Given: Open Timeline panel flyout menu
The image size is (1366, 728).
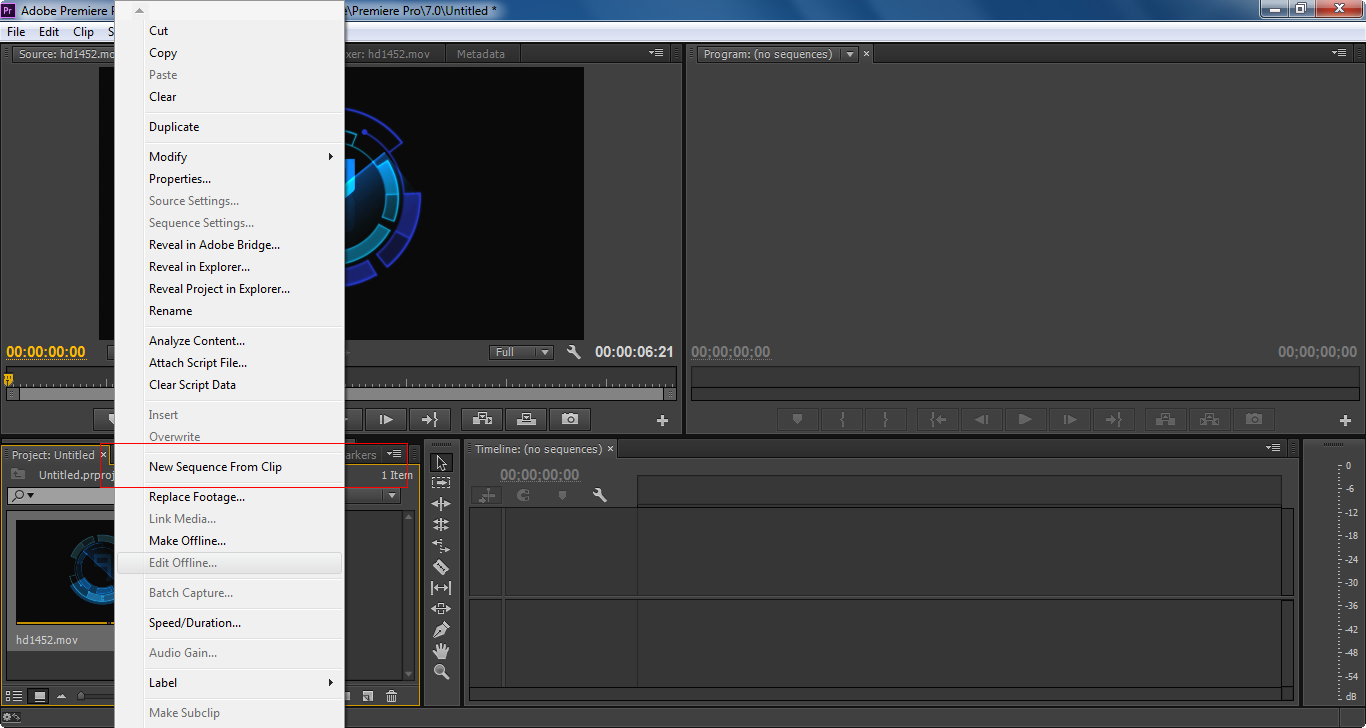Looking at the screenshot, I should [x=1273, y=448].
